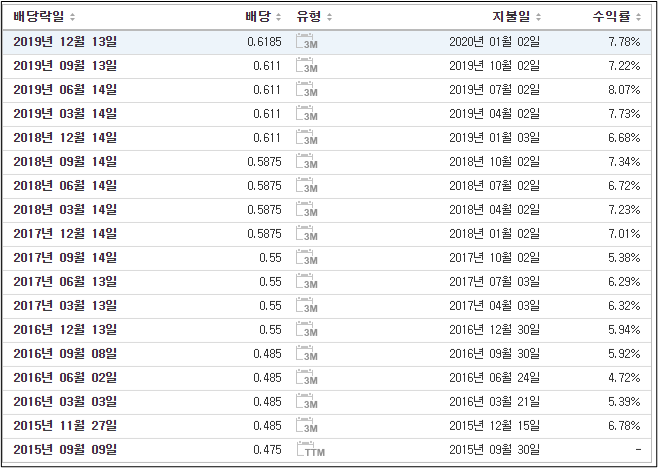This screenshot has width=658, height=468.
Task: Click yield value 6.29%
Action: tap(624, 281)
